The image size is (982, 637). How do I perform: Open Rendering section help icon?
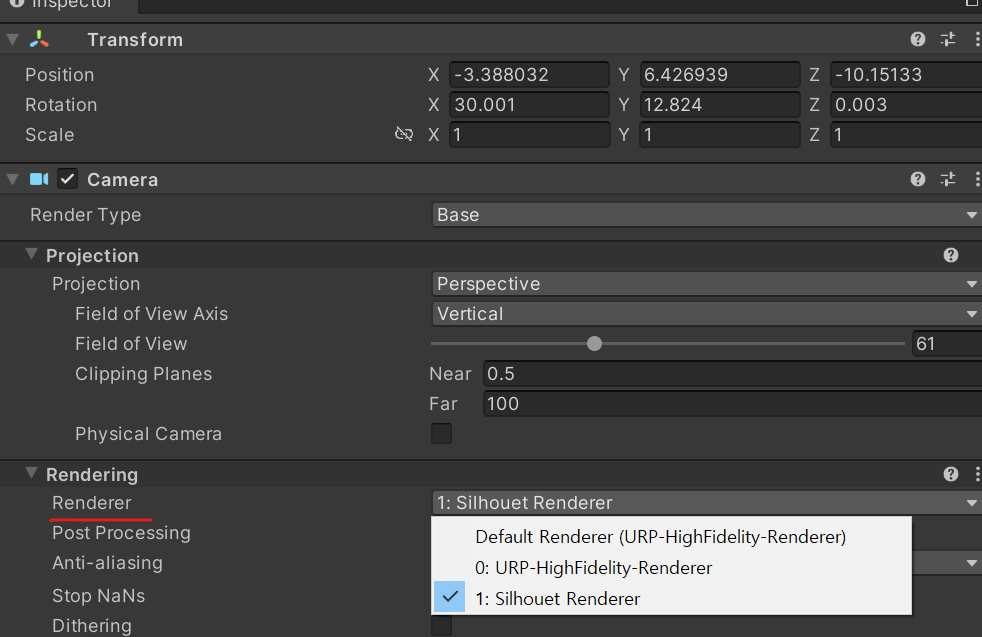coord(951,474)
